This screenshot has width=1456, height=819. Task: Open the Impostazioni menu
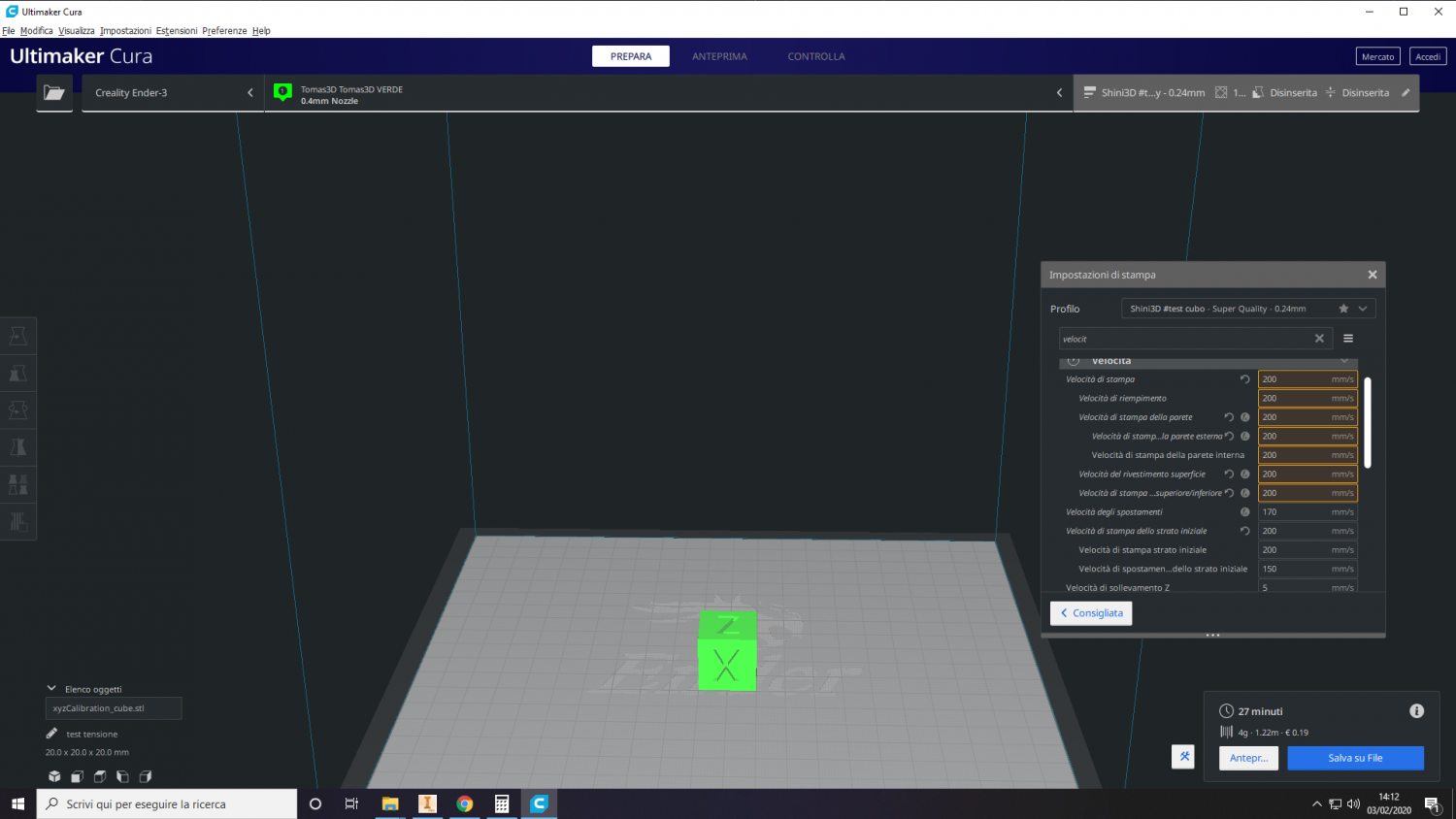125,31
